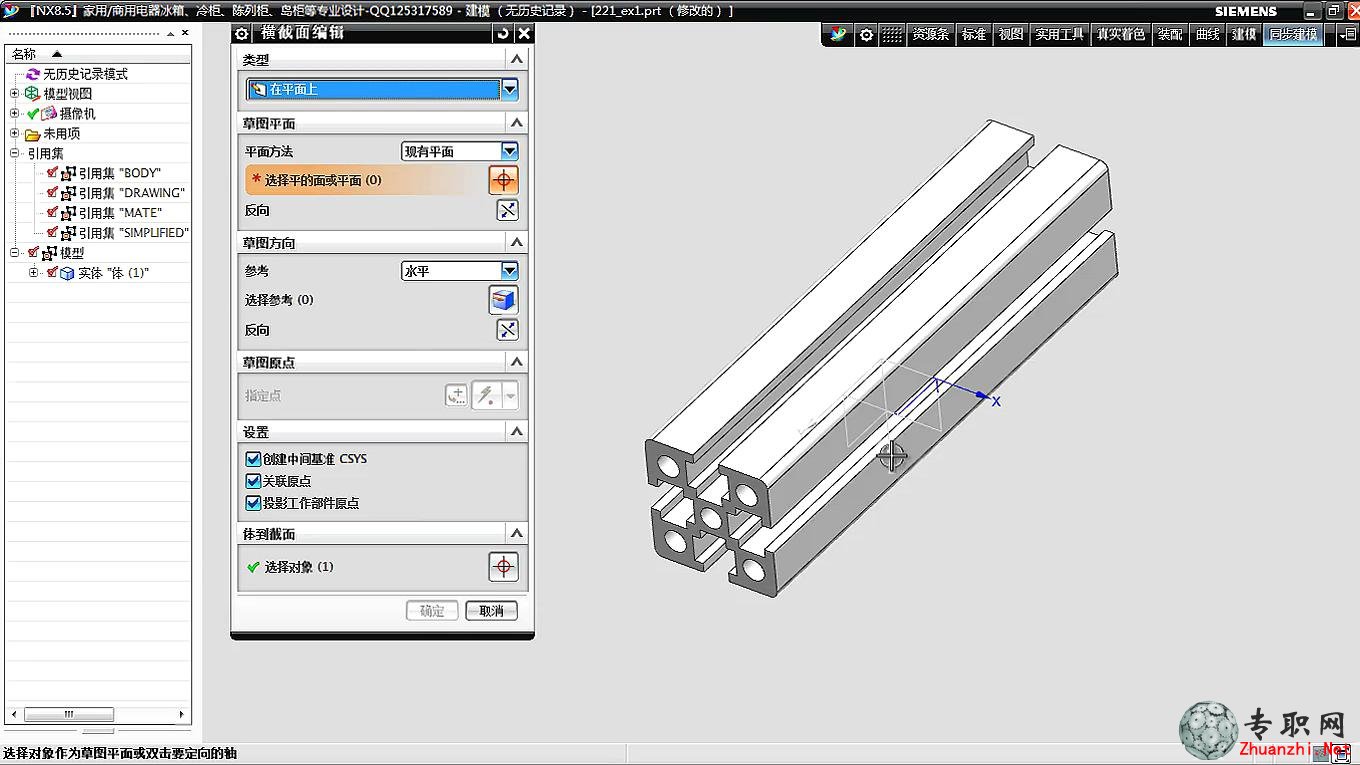Click reverse direction icon under 草图平面
This screenshot has width=1360, height=765.
(x=508, y=210)
